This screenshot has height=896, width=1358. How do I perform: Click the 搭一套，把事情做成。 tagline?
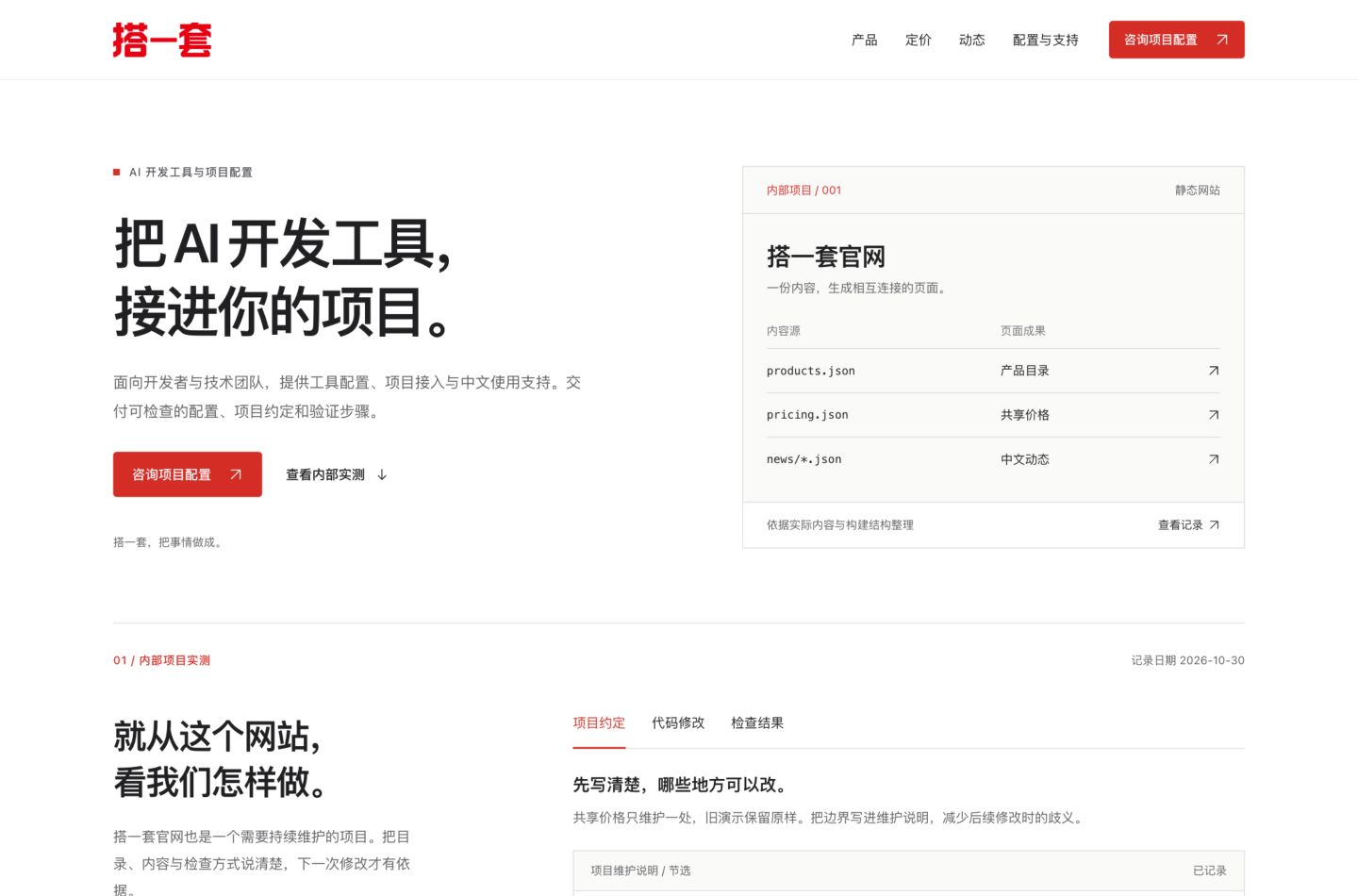pos(168,542)
